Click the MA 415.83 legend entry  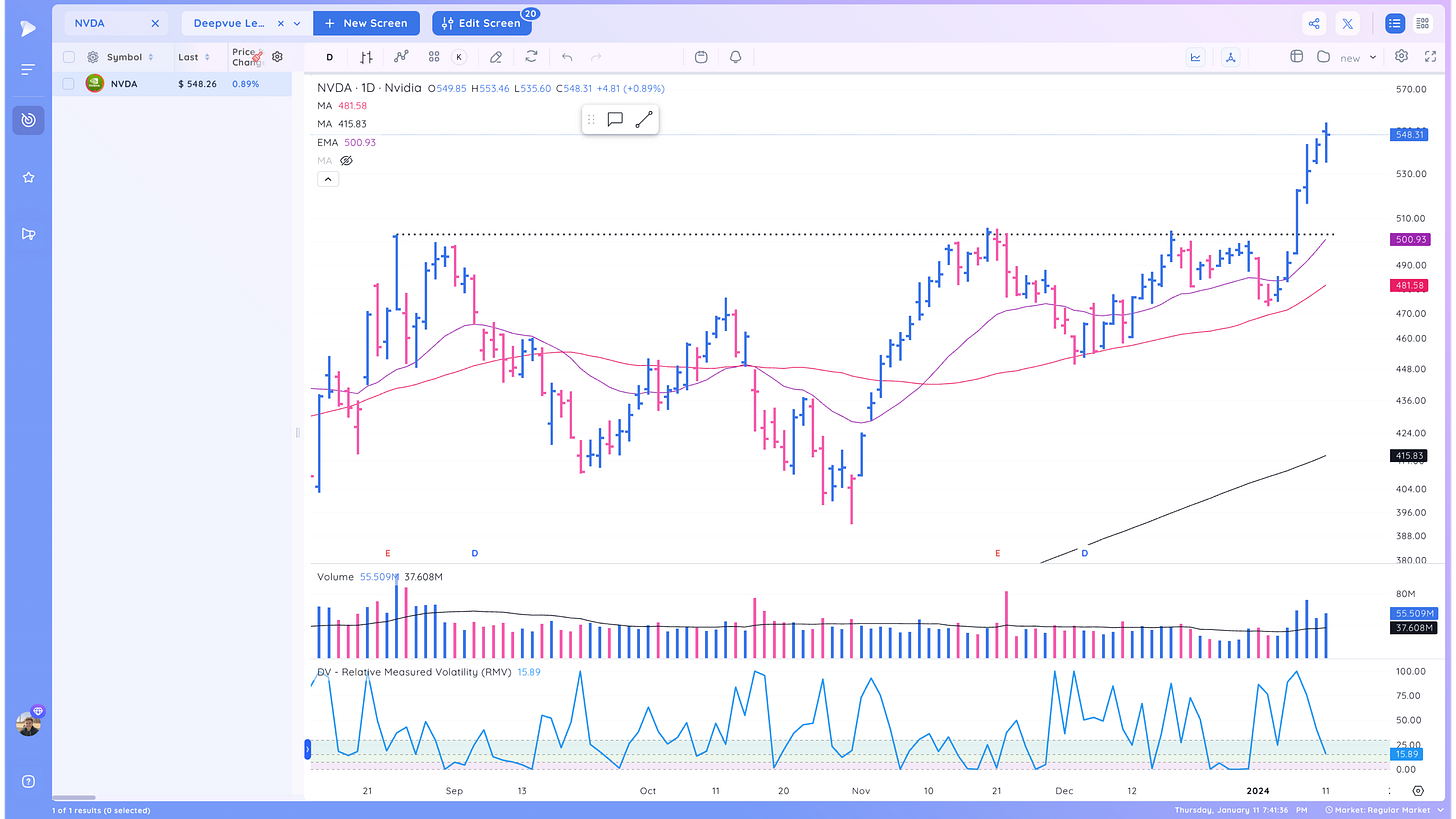point(342,124)
